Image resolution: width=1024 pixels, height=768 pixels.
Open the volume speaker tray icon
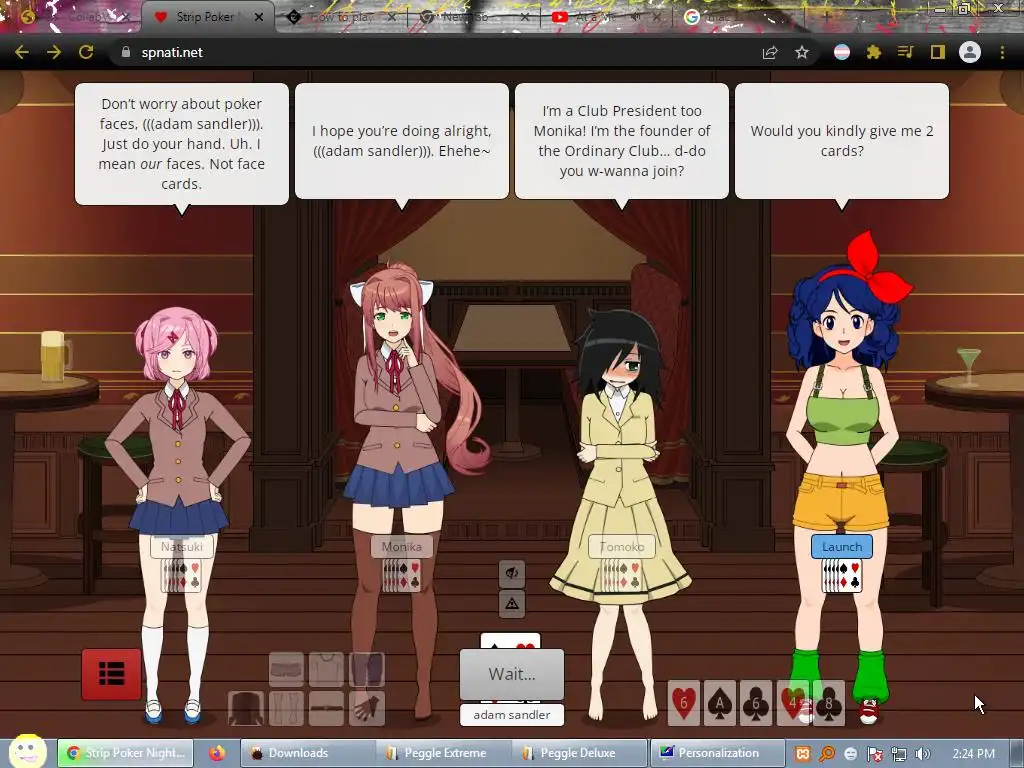pos(923,754)
